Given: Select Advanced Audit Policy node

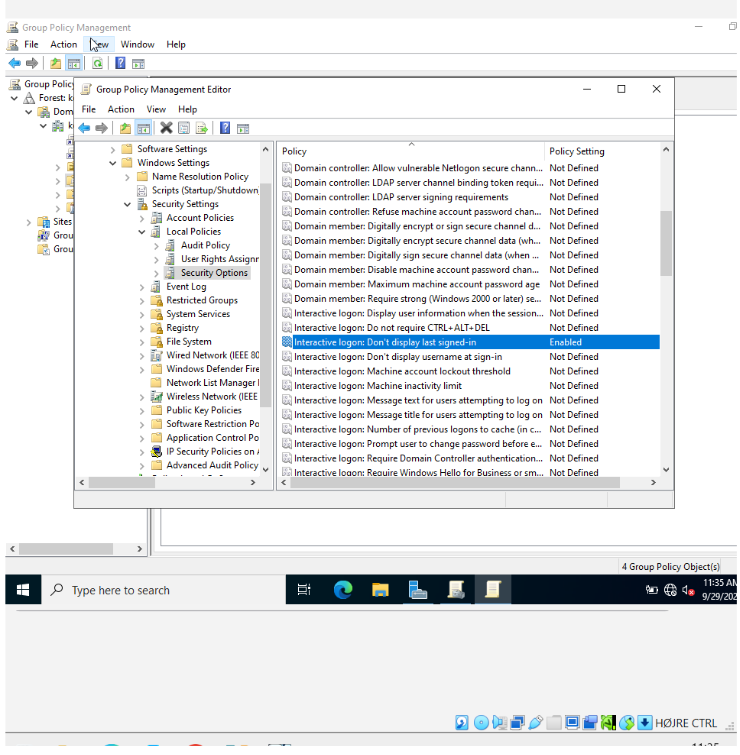Looking at the screenshot, I should click(212, 465).
